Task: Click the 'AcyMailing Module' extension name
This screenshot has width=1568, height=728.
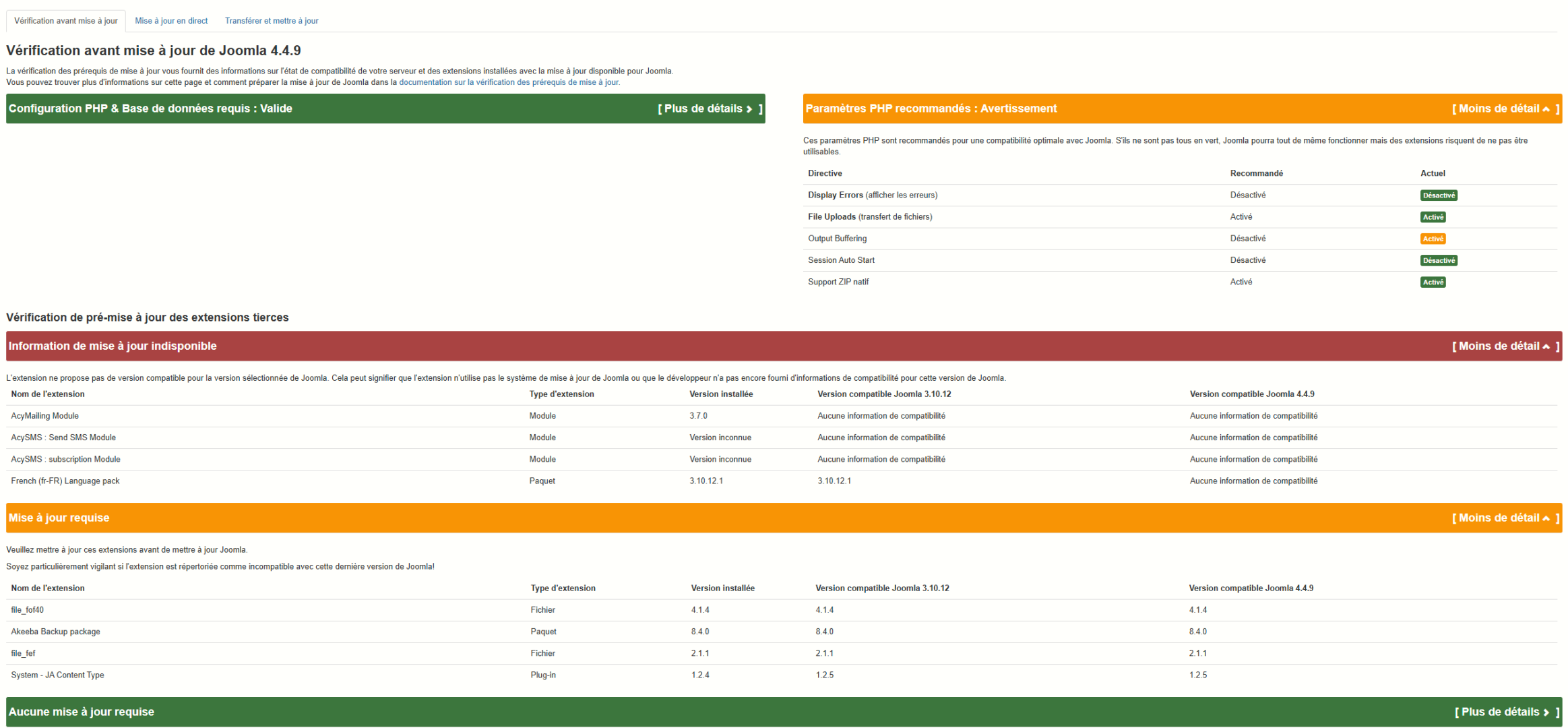Action: pos(44,416)
